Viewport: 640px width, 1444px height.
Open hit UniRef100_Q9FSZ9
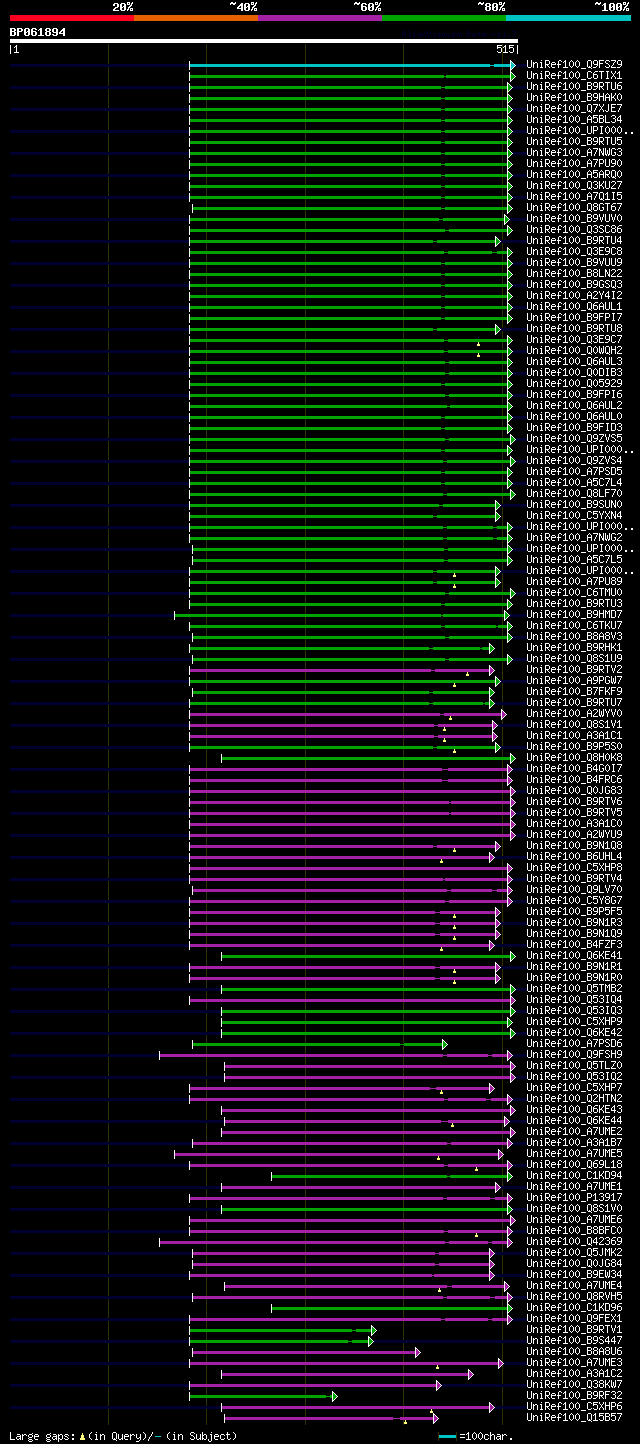[574, 65]
